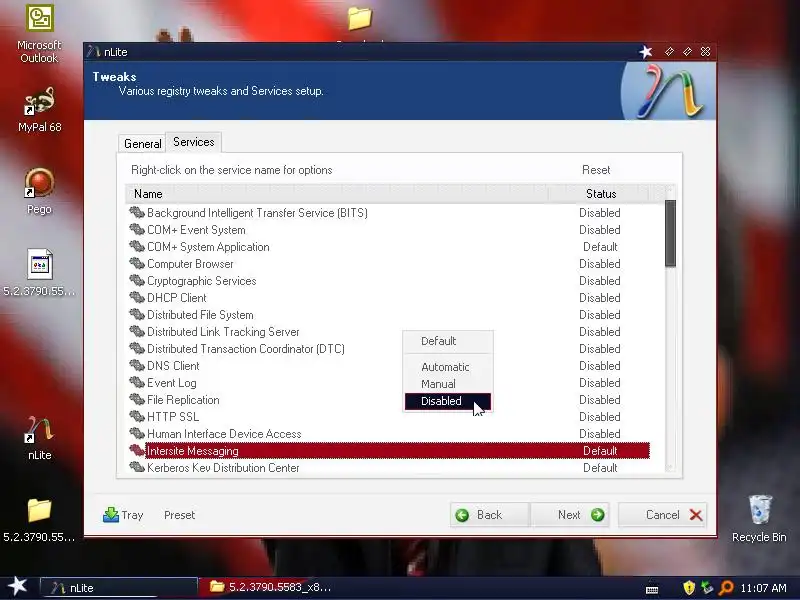Click the gear icon beside Computer Browser
Image resolution: width=800 pixels, height=600 pixels.
point(137,263)
